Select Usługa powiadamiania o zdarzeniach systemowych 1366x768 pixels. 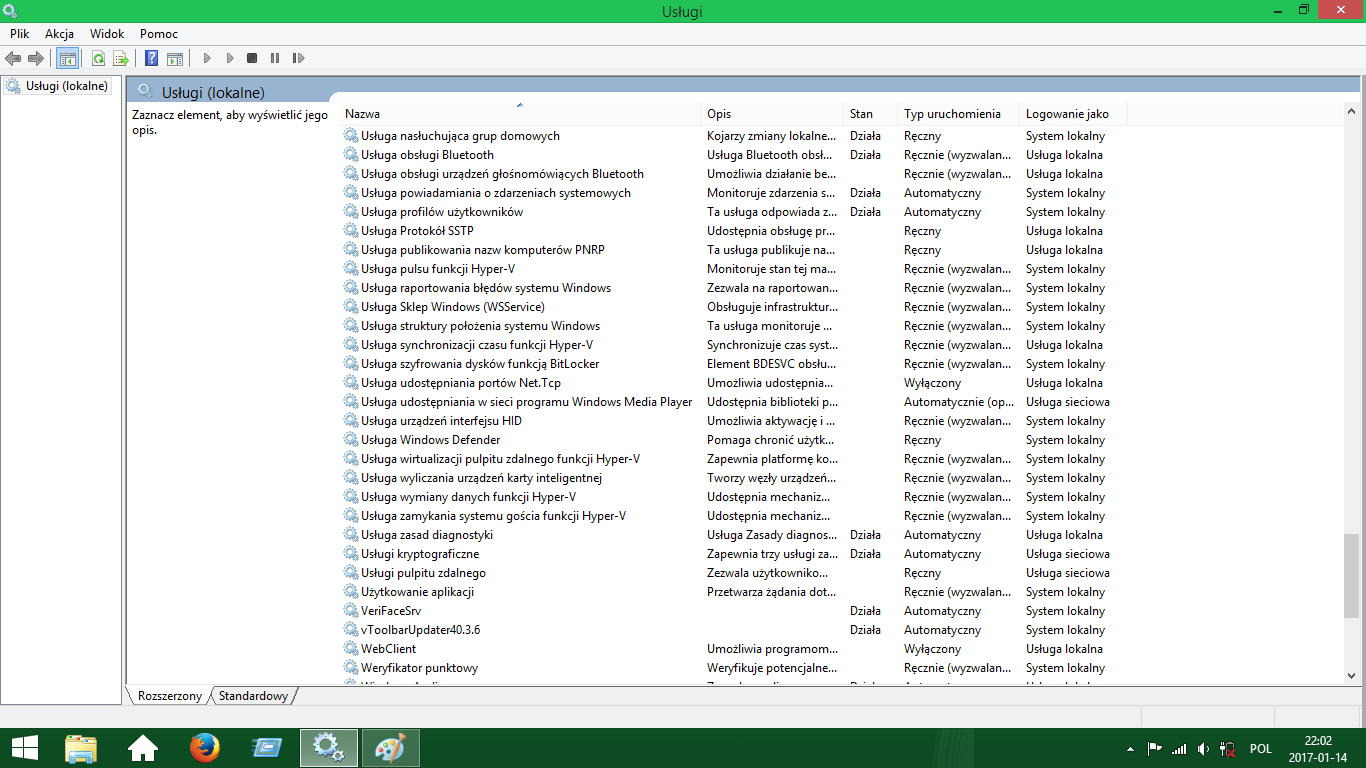(x=735, y=193)
